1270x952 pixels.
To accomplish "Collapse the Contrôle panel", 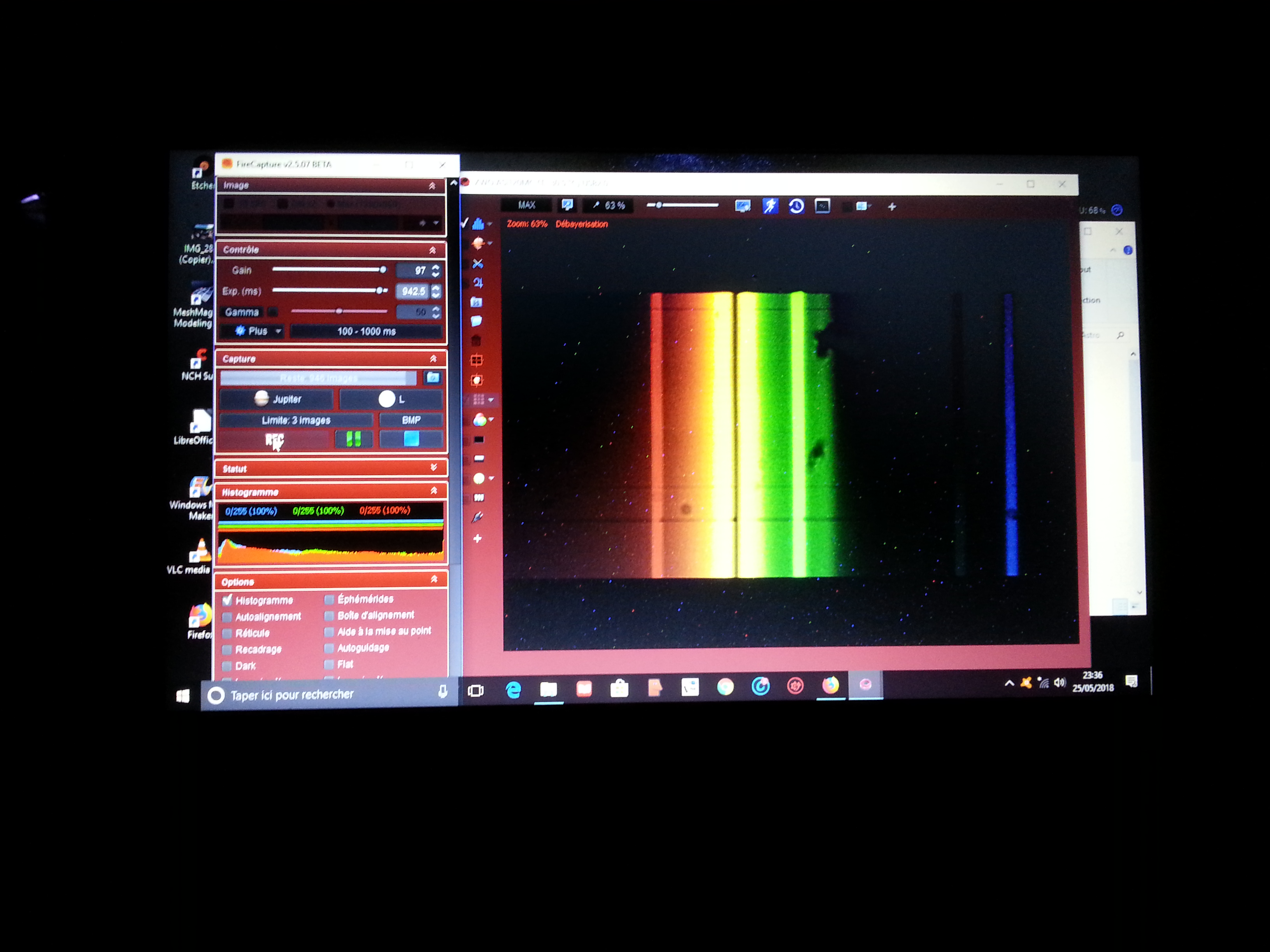I will click(432, 250).
